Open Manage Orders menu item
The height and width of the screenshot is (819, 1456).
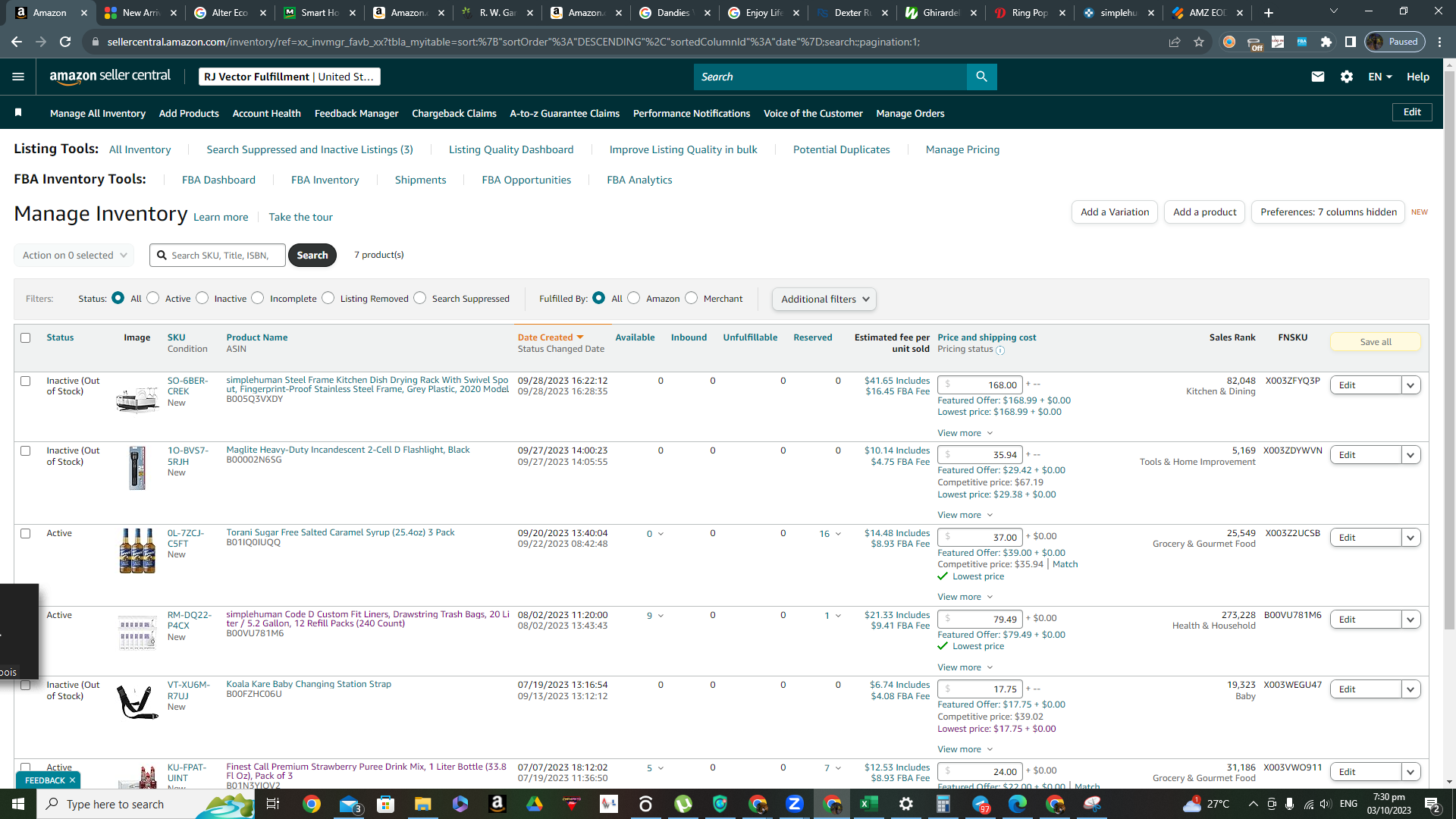click(910, 113)
